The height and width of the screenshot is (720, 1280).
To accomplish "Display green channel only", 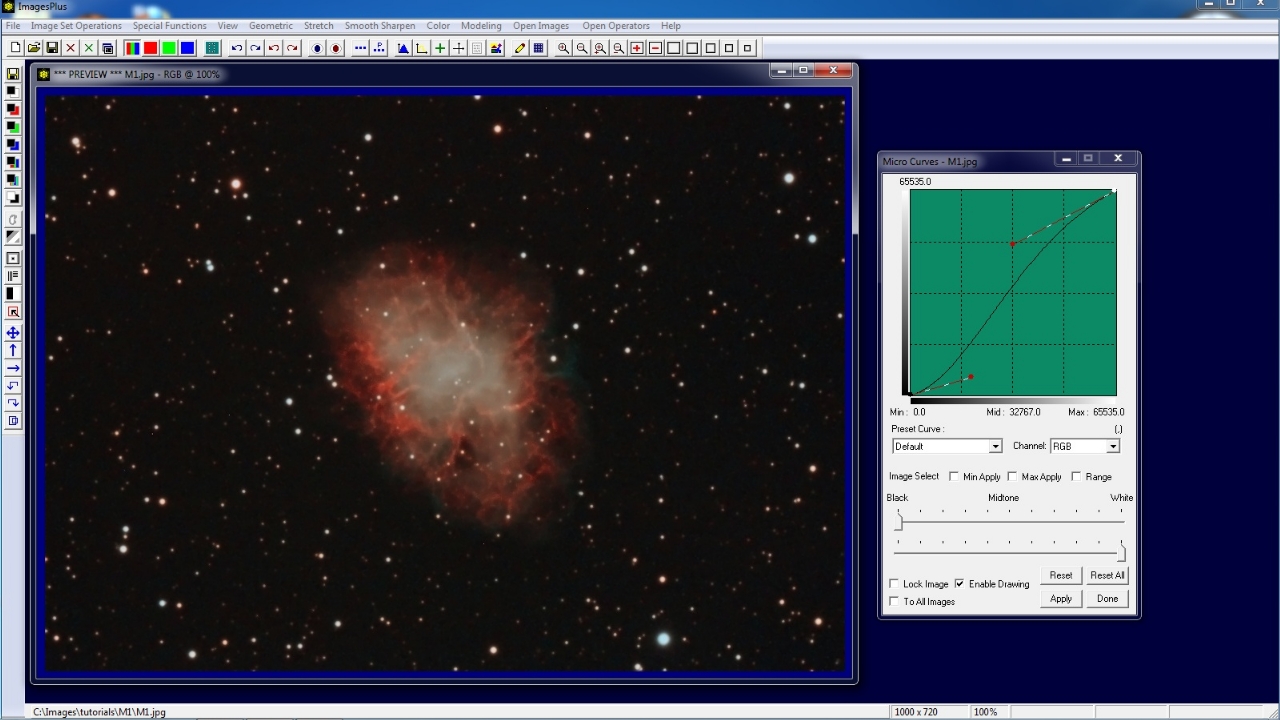I will click(x=169, y=48).
